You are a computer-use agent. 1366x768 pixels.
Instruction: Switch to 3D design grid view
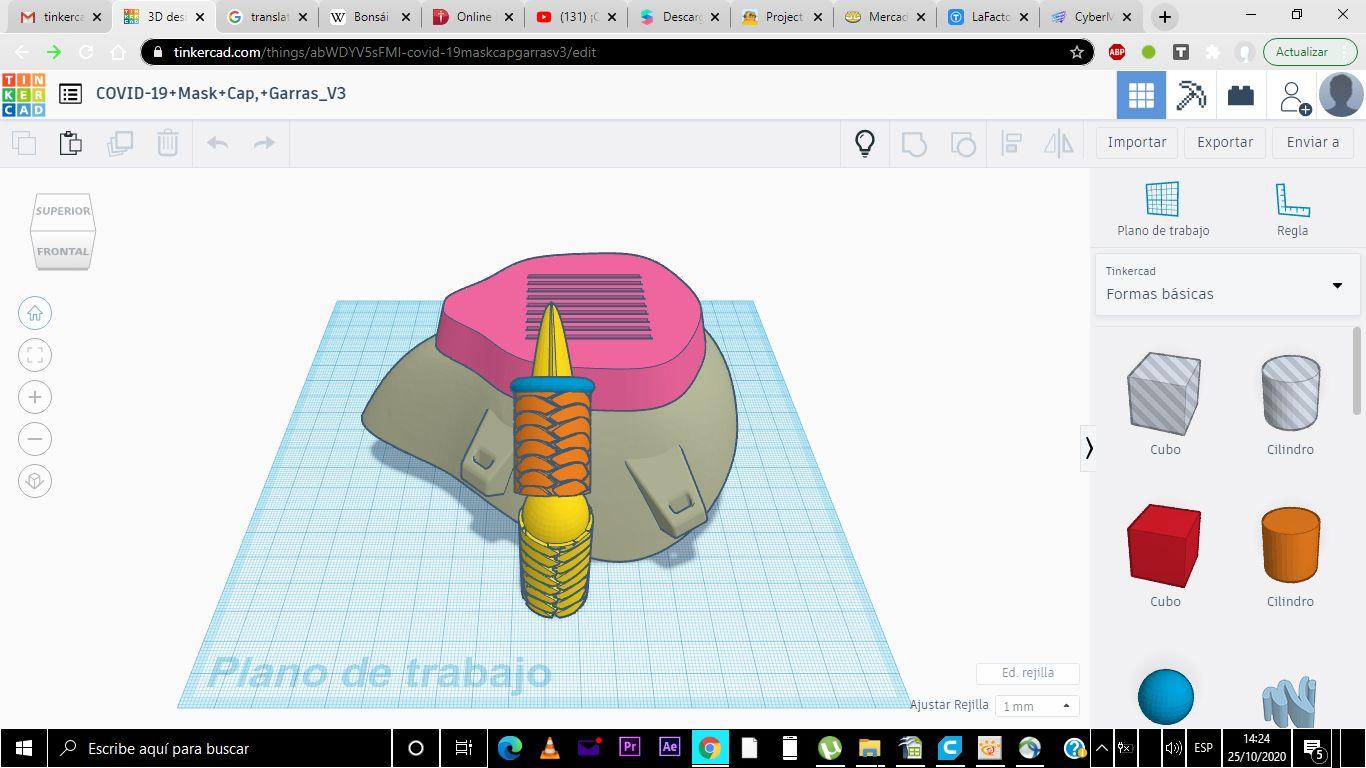[x=1141, y=95]
